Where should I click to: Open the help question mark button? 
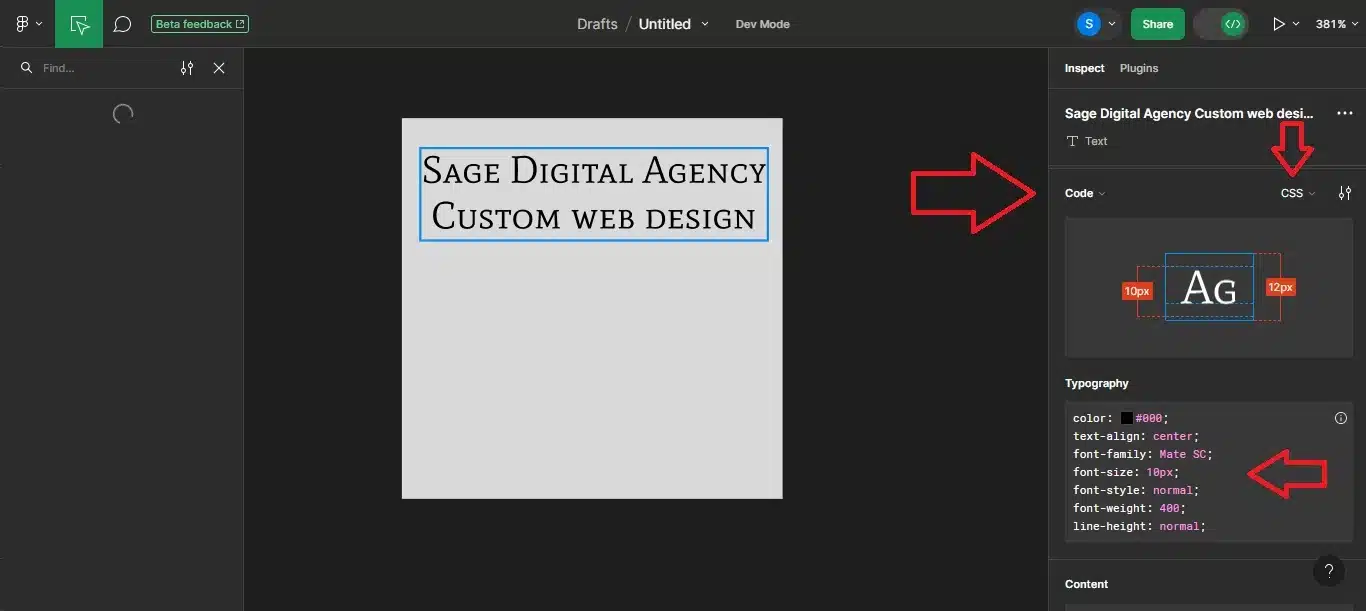point(1328,571)
